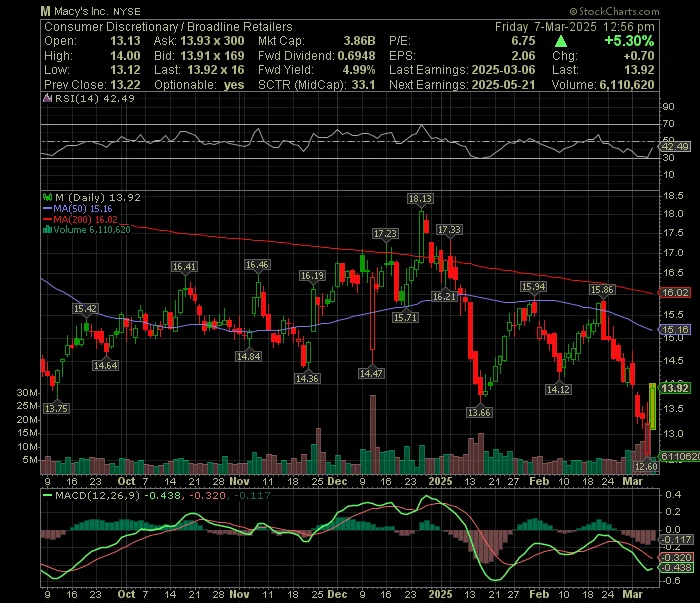The image size is (700, 603).
Task: Click the Optionable value yes
Action: pos(234,85)
